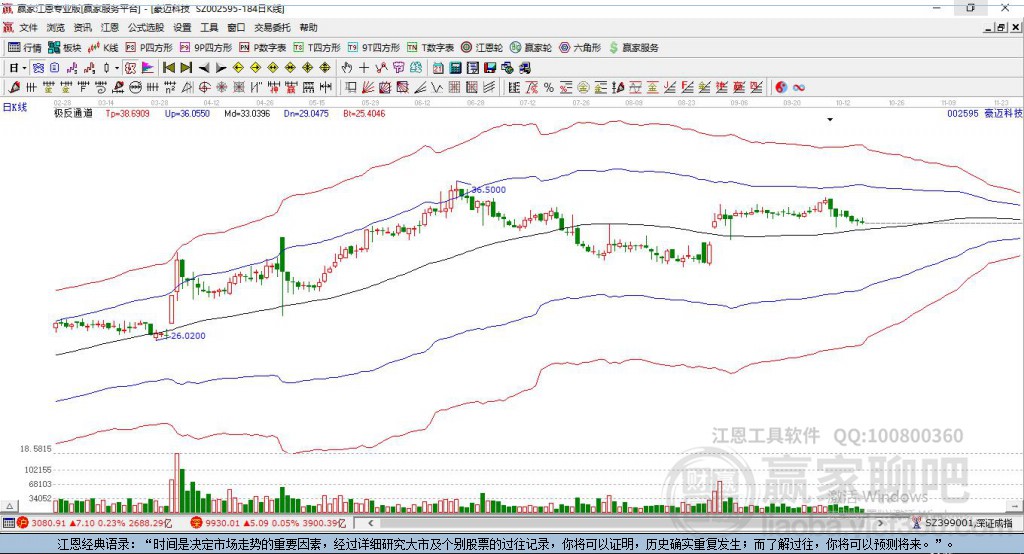Open 赢家服务 with dollar icon
Image resolution: width=1024 pixels, height=554 pixels.
click(x=633, y=48)
